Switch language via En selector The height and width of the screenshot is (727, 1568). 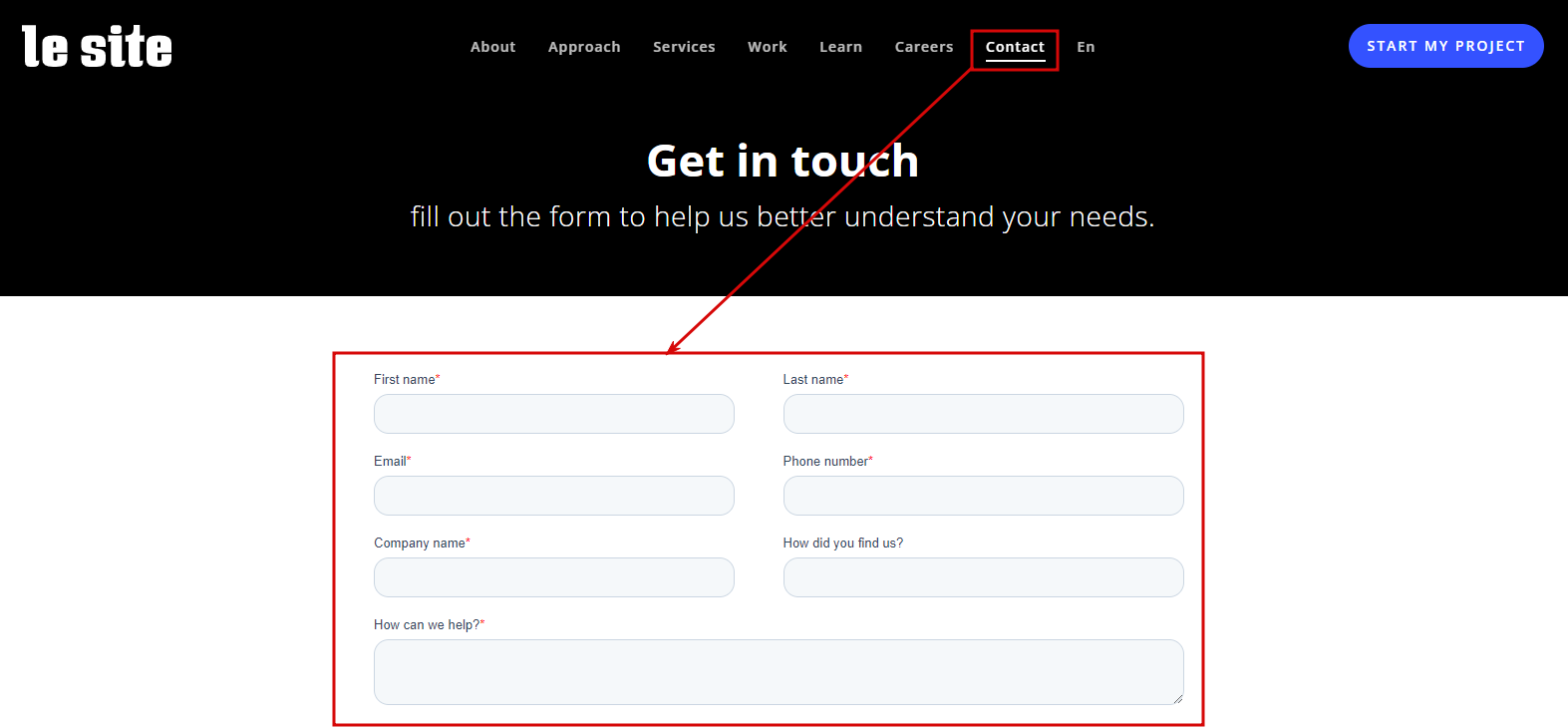point(1086,47)
